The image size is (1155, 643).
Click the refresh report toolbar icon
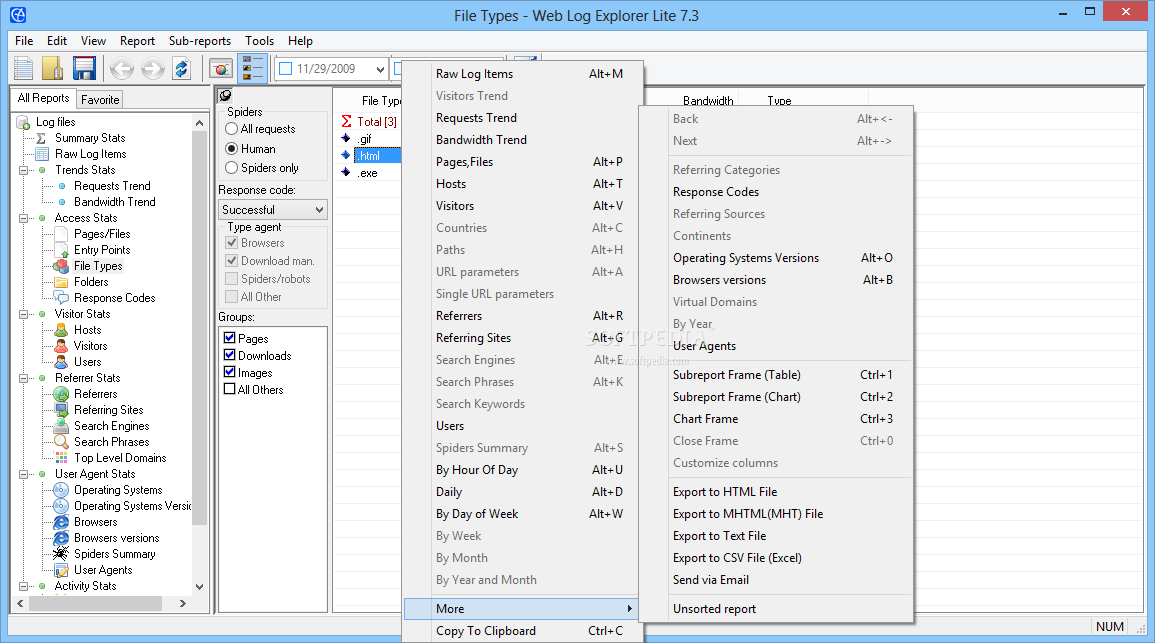point(181,69)
